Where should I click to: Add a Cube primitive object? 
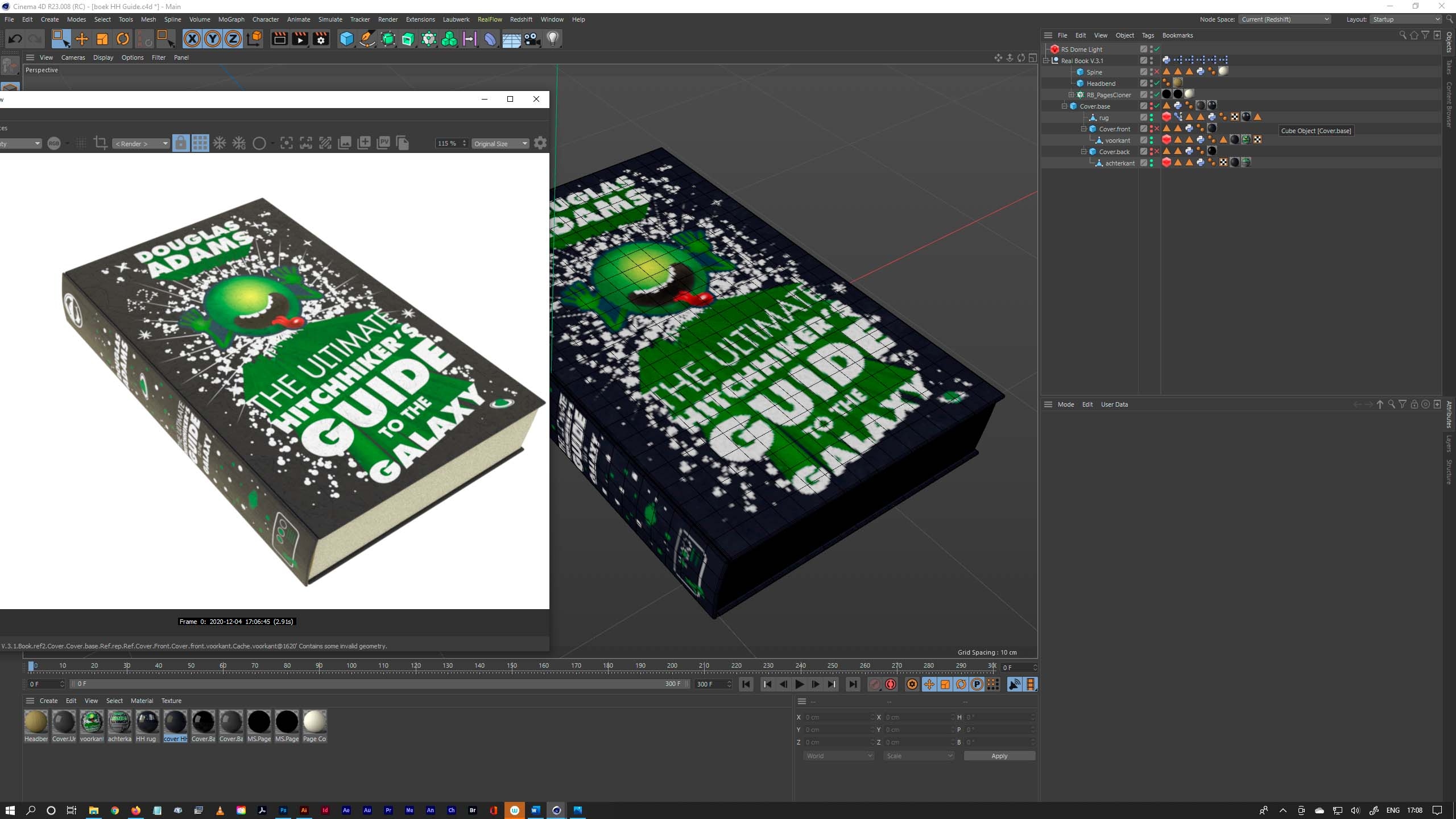tap(346, 39)
